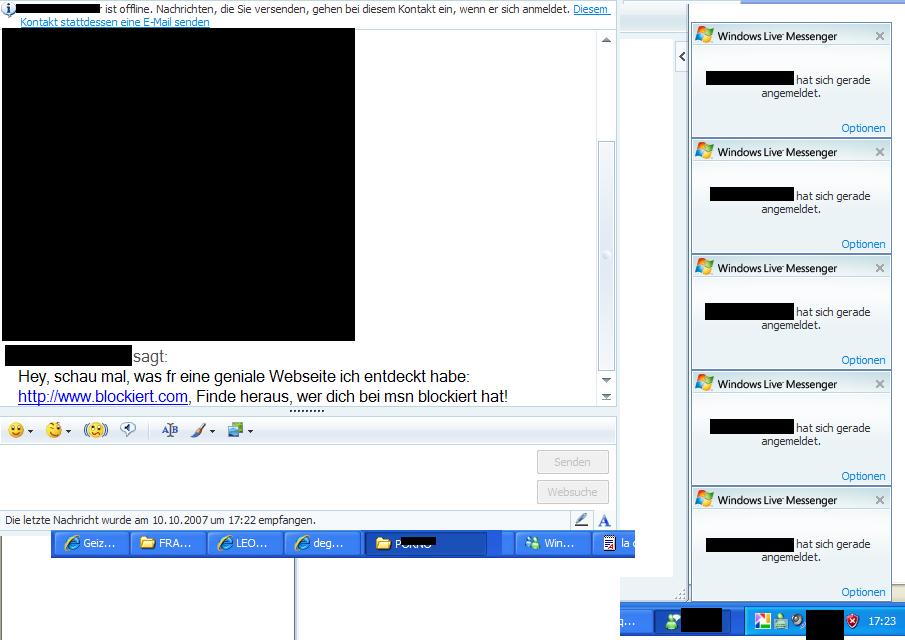Jump to newest message via bottom arrow
Screen dimensions: 905x640
click(x=607, y=396)
